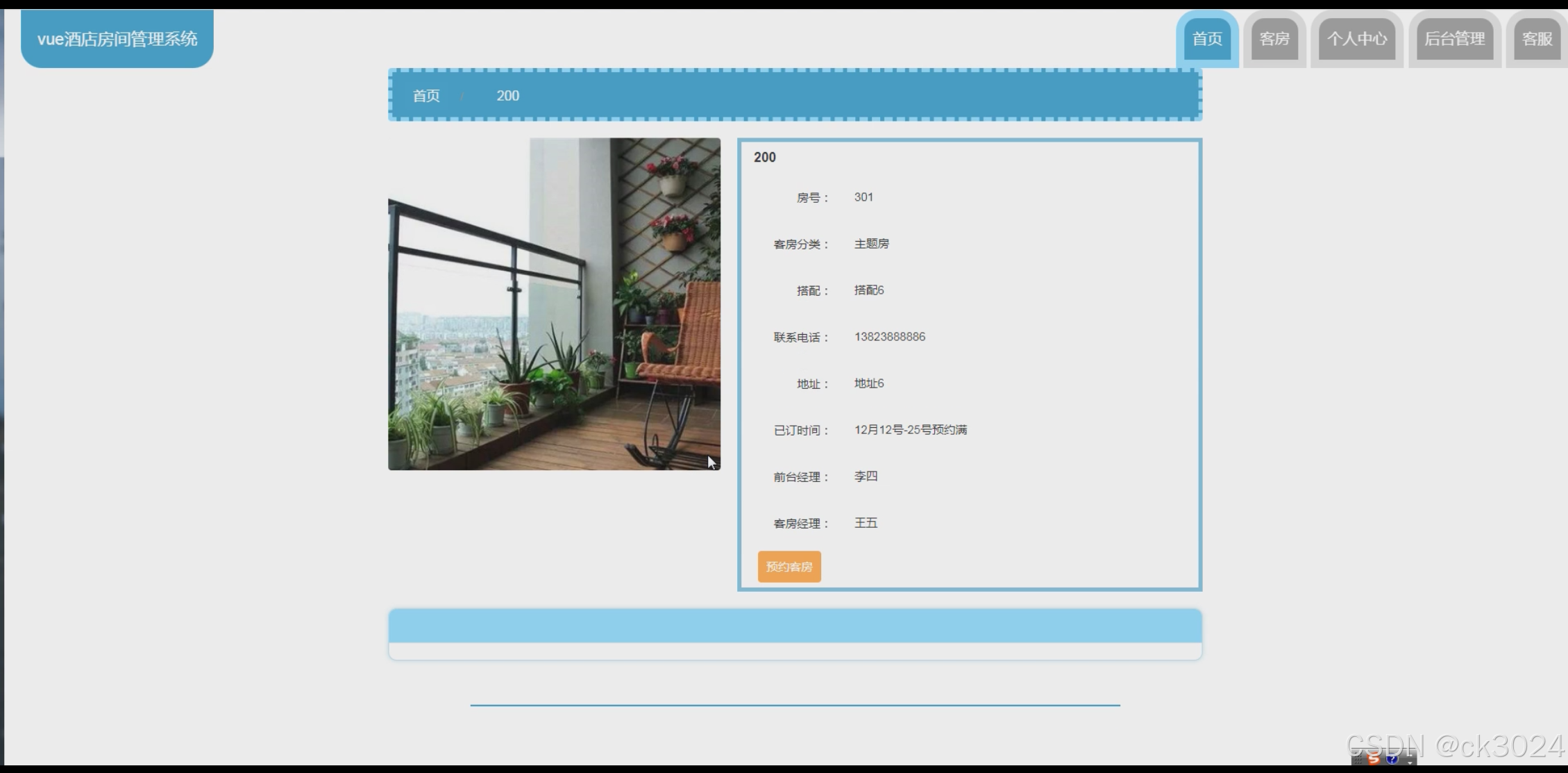This screenshot has width=1568, height=773.
Task: Click the vue酒店房间管理系统 logo banner
Action: [x=117, y=39]
